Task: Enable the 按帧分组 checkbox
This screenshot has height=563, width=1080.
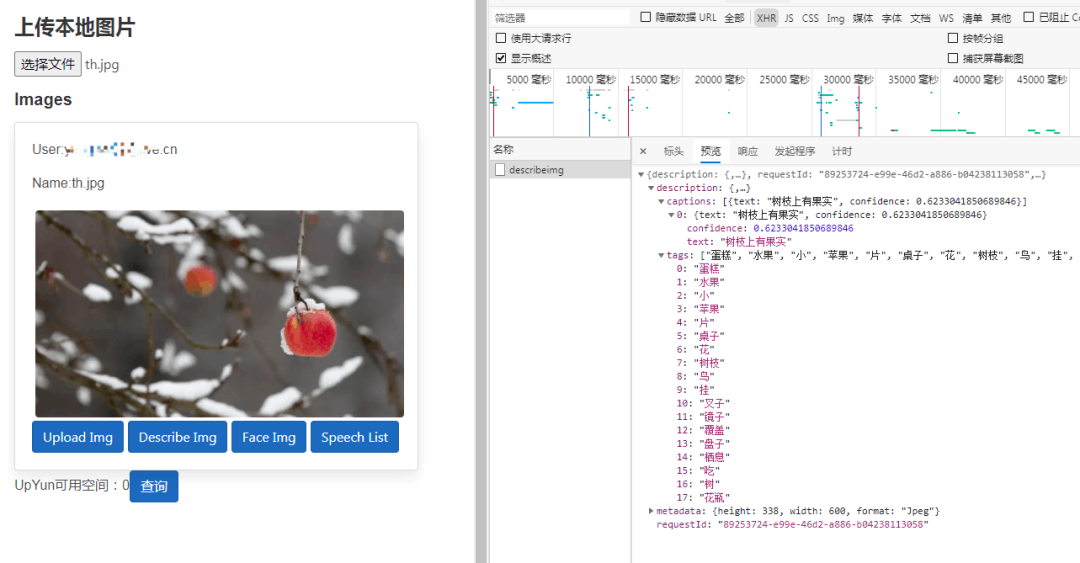Action: click(x=953, y=38)
